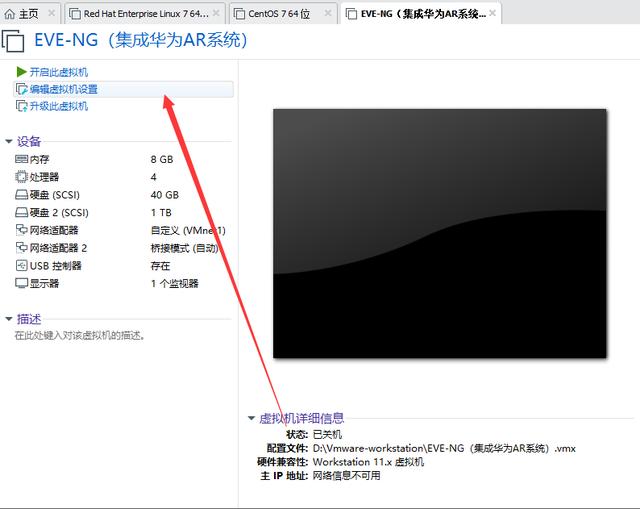Select the 网络适配器 2 network icon

[21, 248]
